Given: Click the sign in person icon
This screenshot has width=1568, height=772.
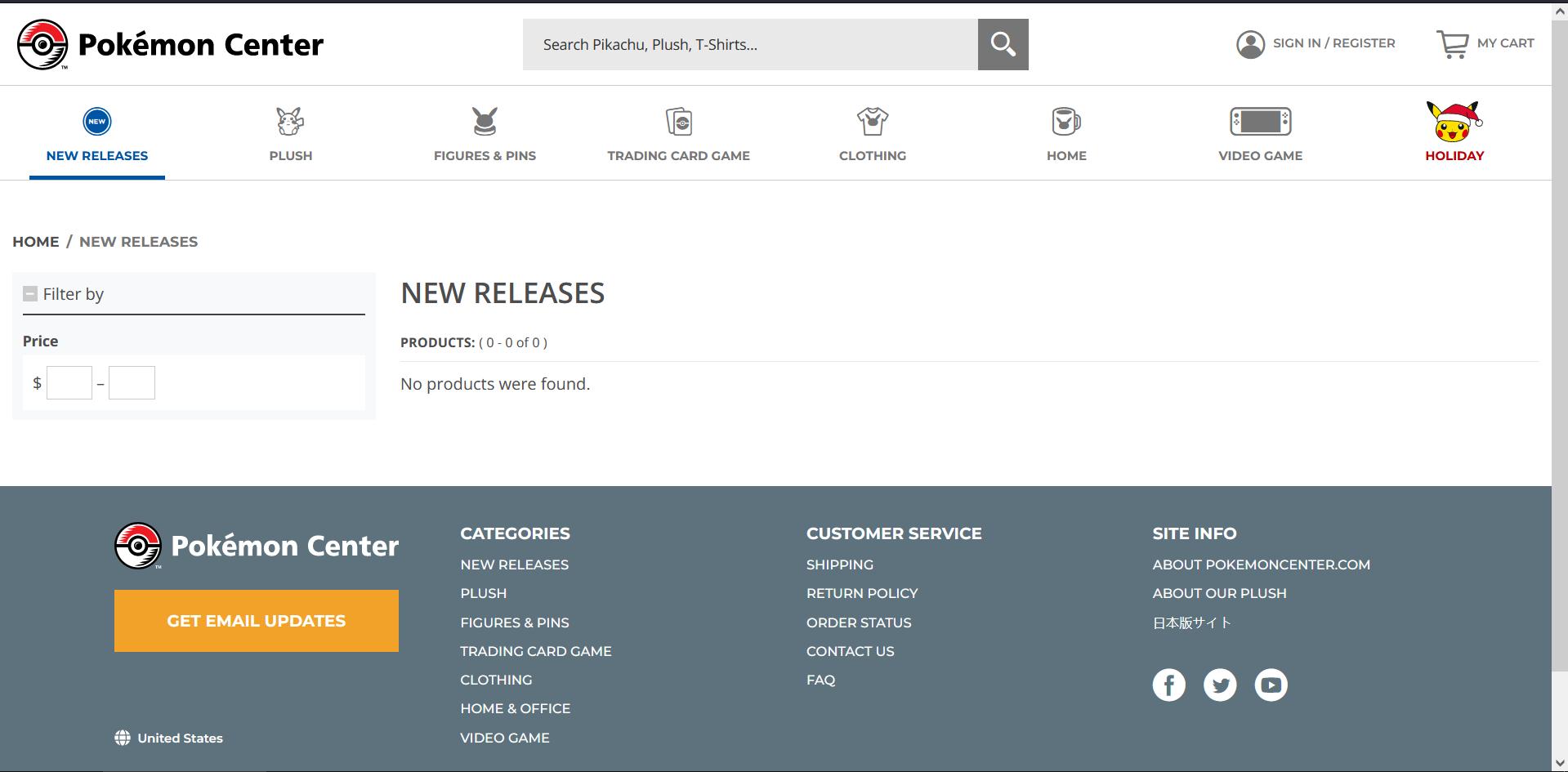Looking at the screenshot, I should (x=1249, y=42).
